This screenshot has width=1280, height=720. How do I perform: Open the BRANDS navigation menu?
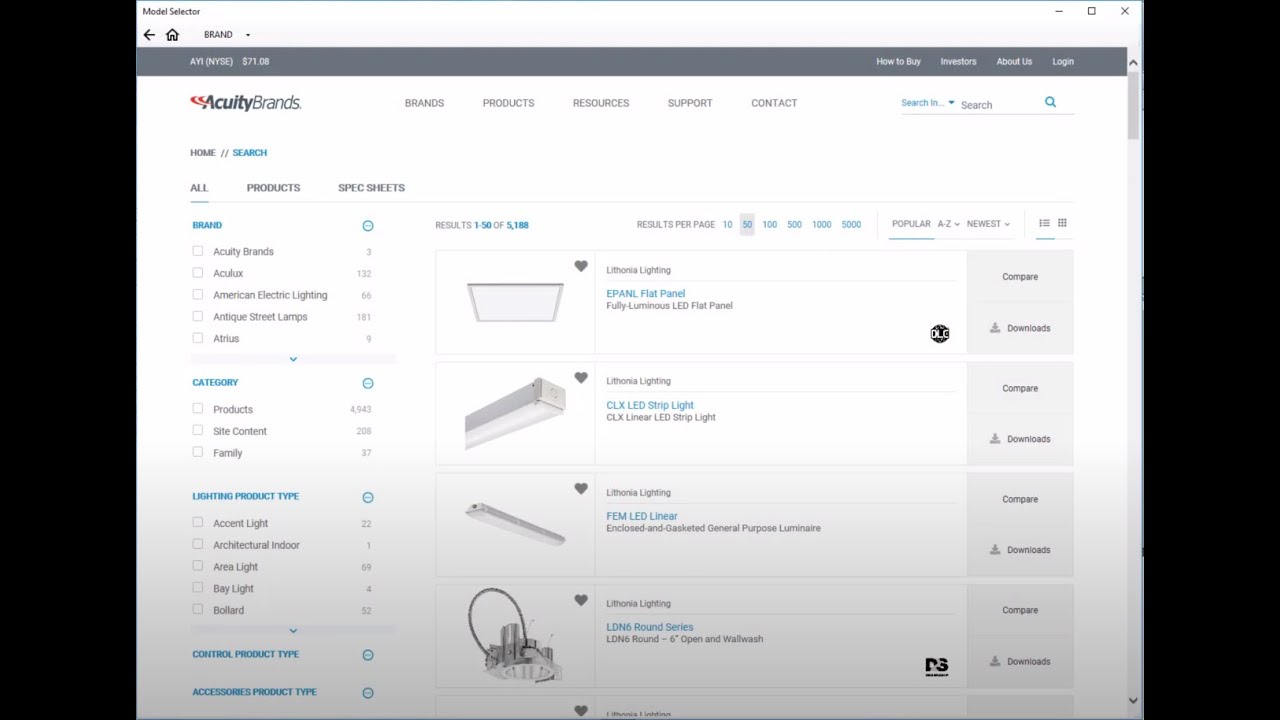424,103
